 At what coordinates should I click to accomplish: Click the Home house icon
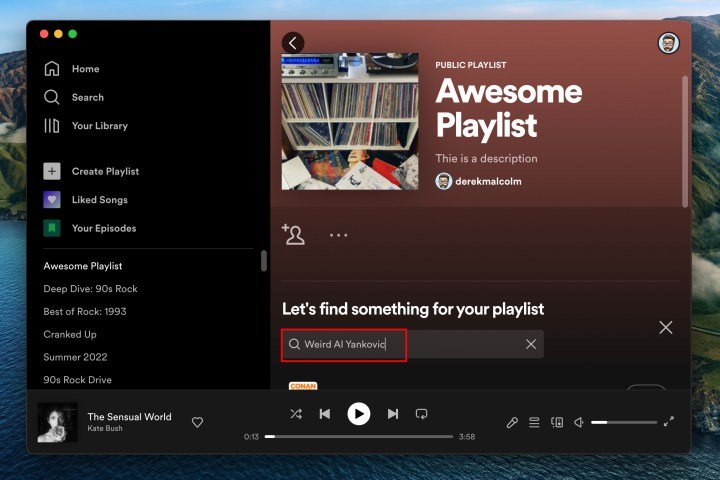(x=52, y=68)
